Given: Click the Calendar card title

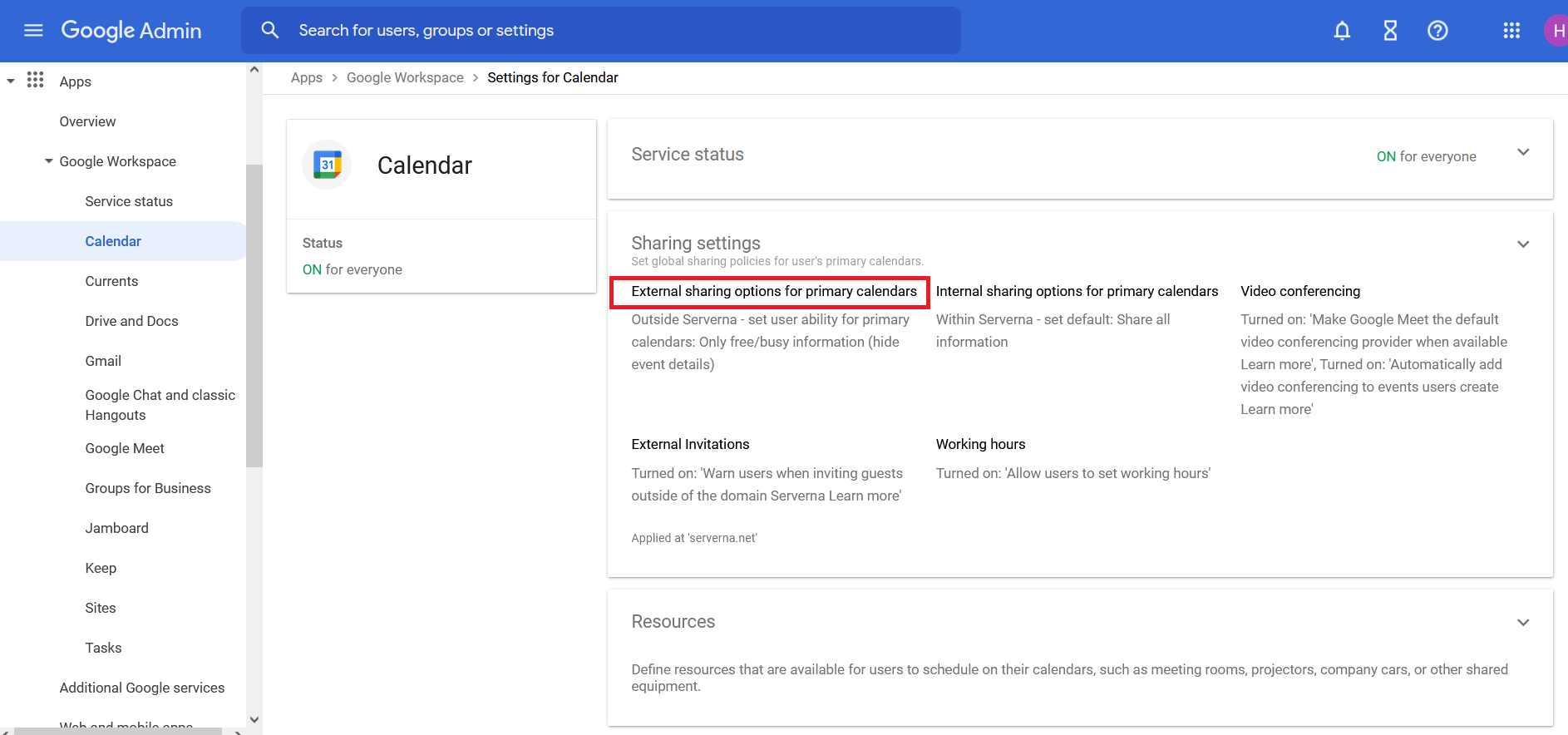Looking at the screenshot, I should tap(424, 165).
